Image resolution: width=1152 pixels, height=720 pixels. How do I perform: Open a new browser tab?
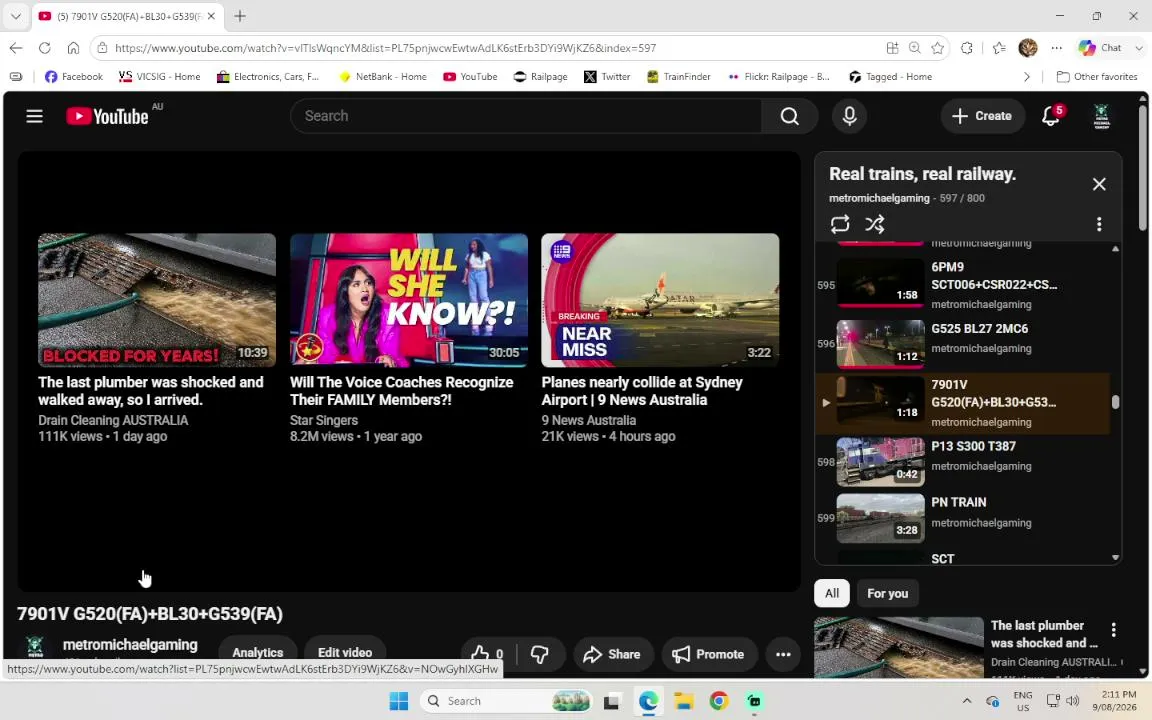(240, 15)
